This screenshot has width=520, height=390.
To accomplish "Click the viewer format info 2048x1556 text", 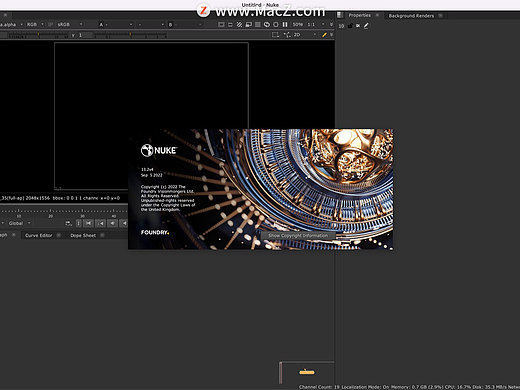I will tap(38, 198).
